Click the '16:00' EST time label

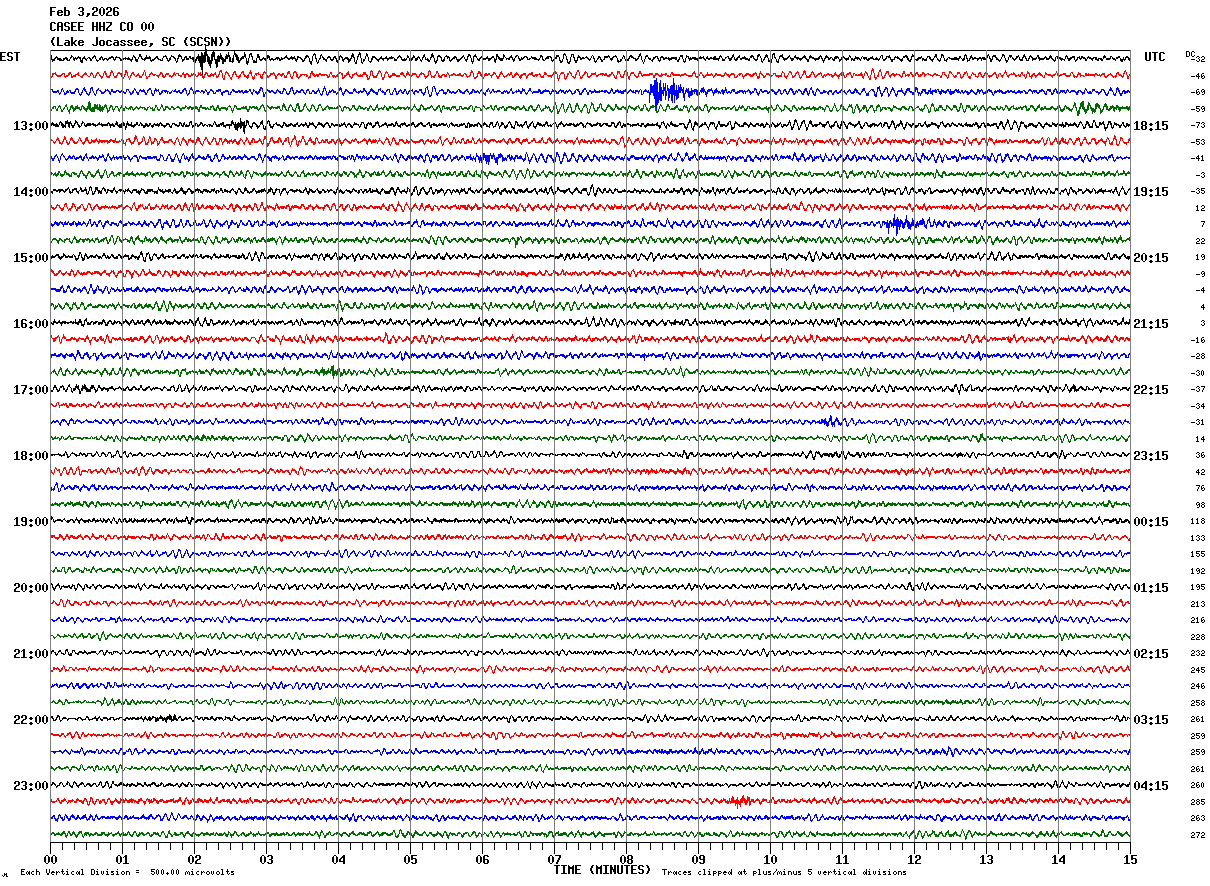pos(31,324)
